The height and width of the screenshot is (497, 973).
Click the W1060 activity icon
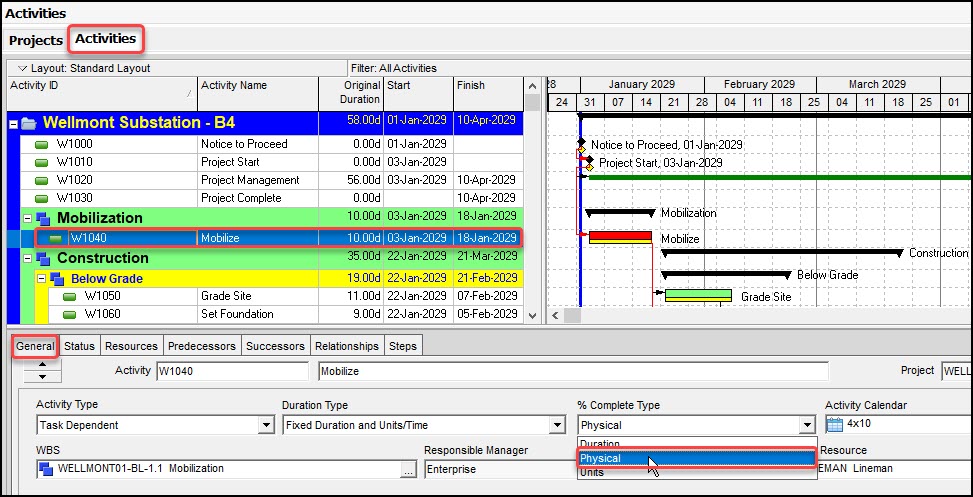click(x=70, y=315)
